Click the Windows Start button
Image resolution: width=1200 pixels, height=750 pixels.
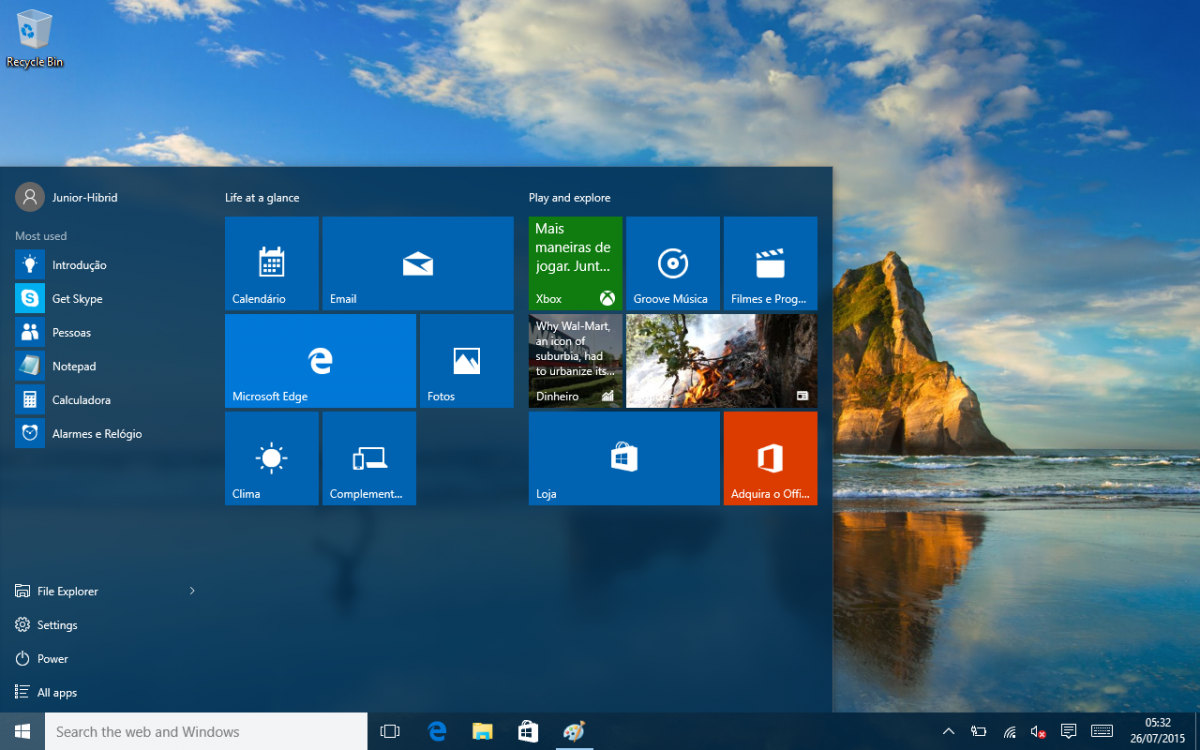tap(22, 731)
